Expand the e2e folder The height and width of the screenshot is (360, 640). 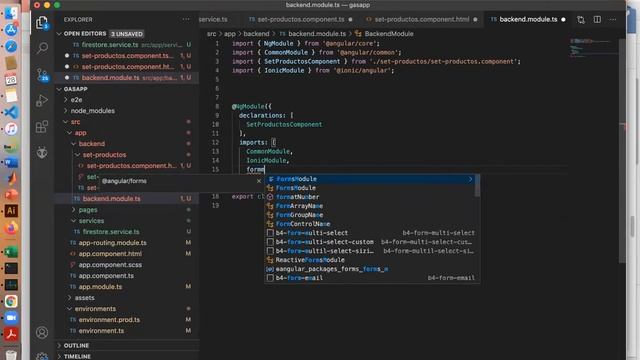point(66,100)
